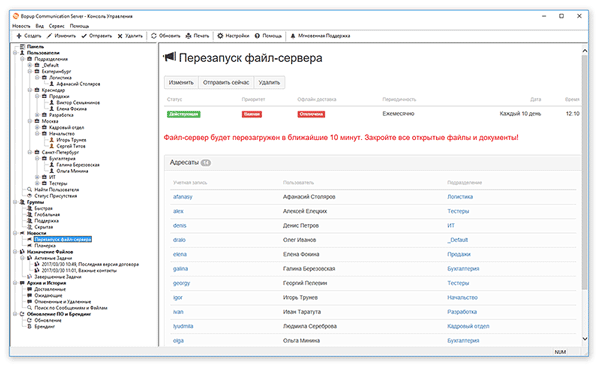Click the Отправить checkmark toolbar icon
The image size is (600, 367).
coord(84,36)
